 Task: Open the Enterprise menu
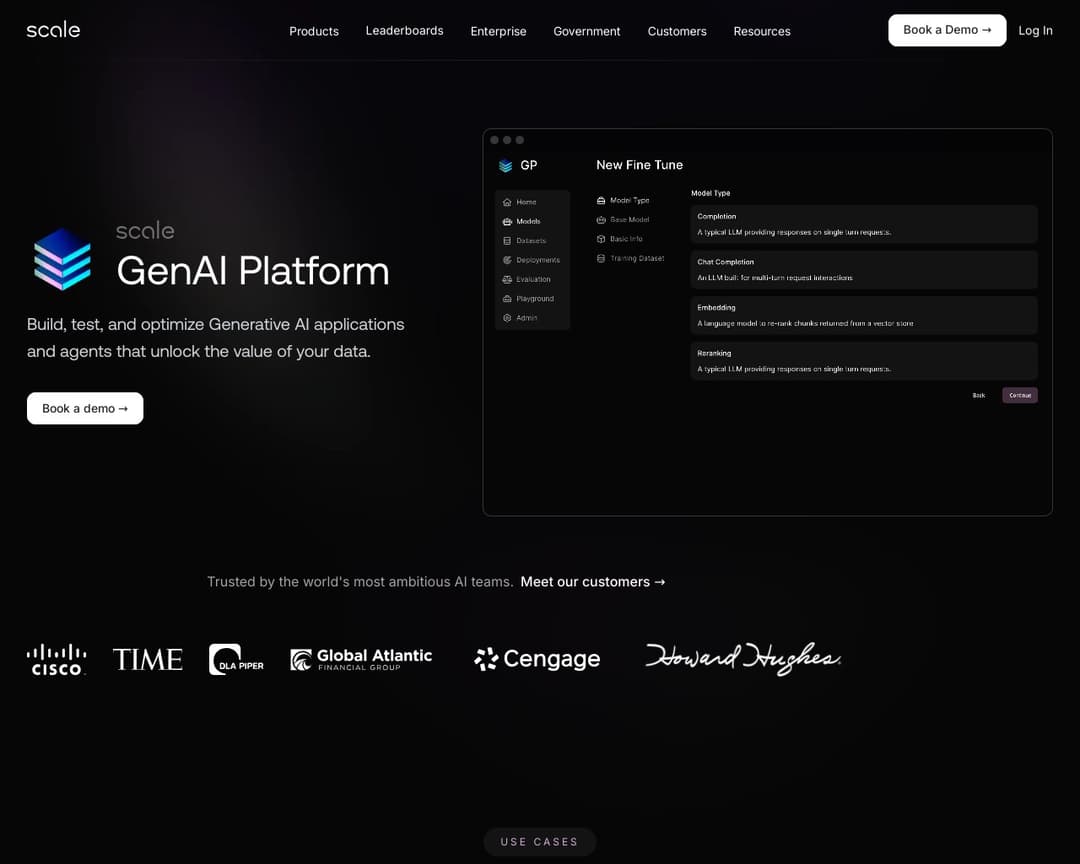(x=498, y=31)
